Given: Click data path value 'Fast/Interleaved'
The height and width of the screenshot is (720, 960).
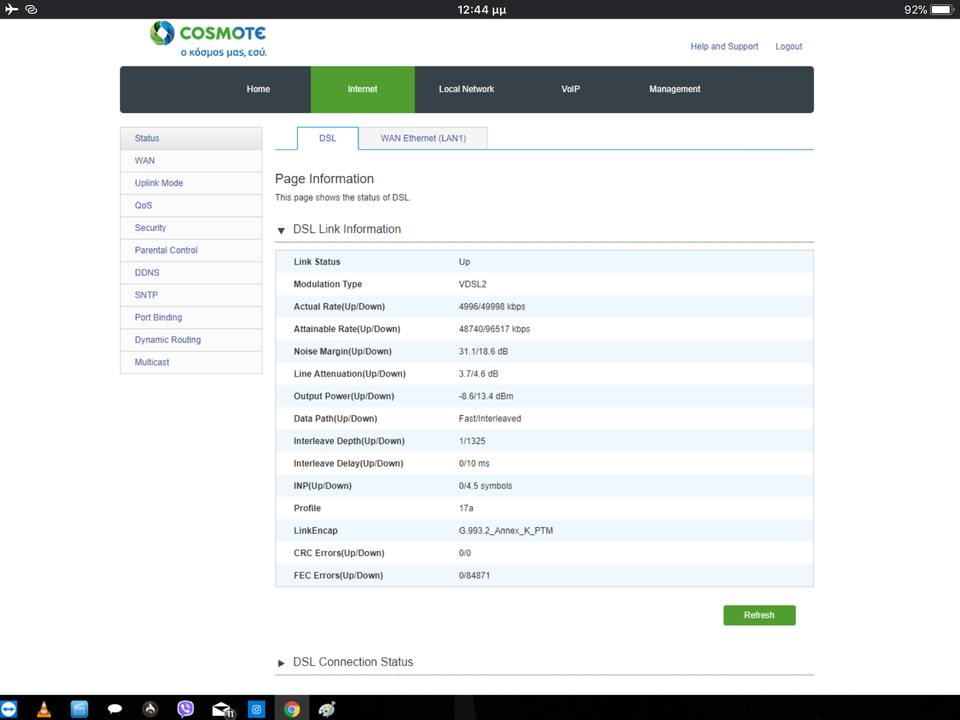Looking at the screenshot, I should (x=490, y=419).
